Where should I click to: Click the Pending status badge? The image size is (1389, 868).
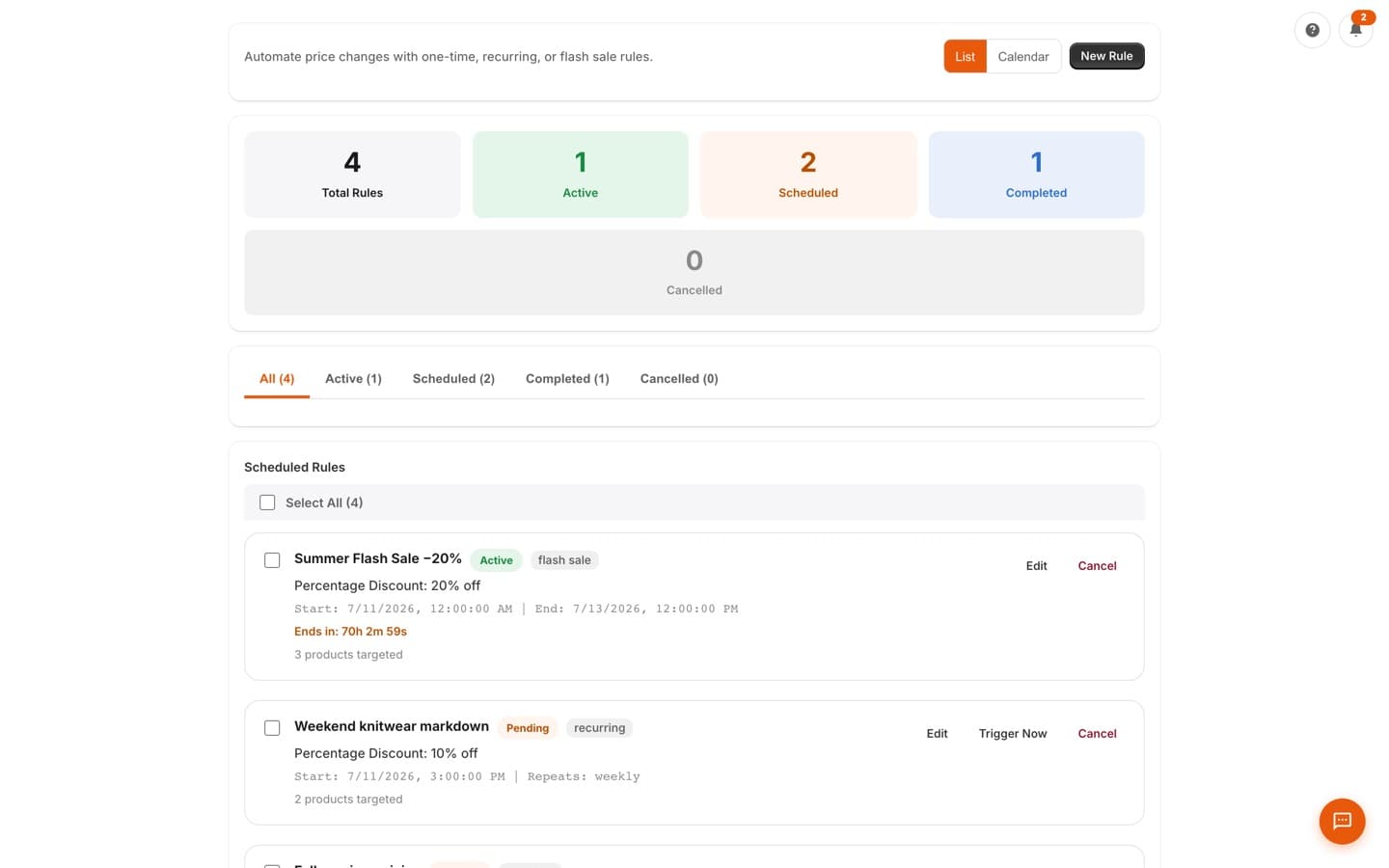click(528, 728)
